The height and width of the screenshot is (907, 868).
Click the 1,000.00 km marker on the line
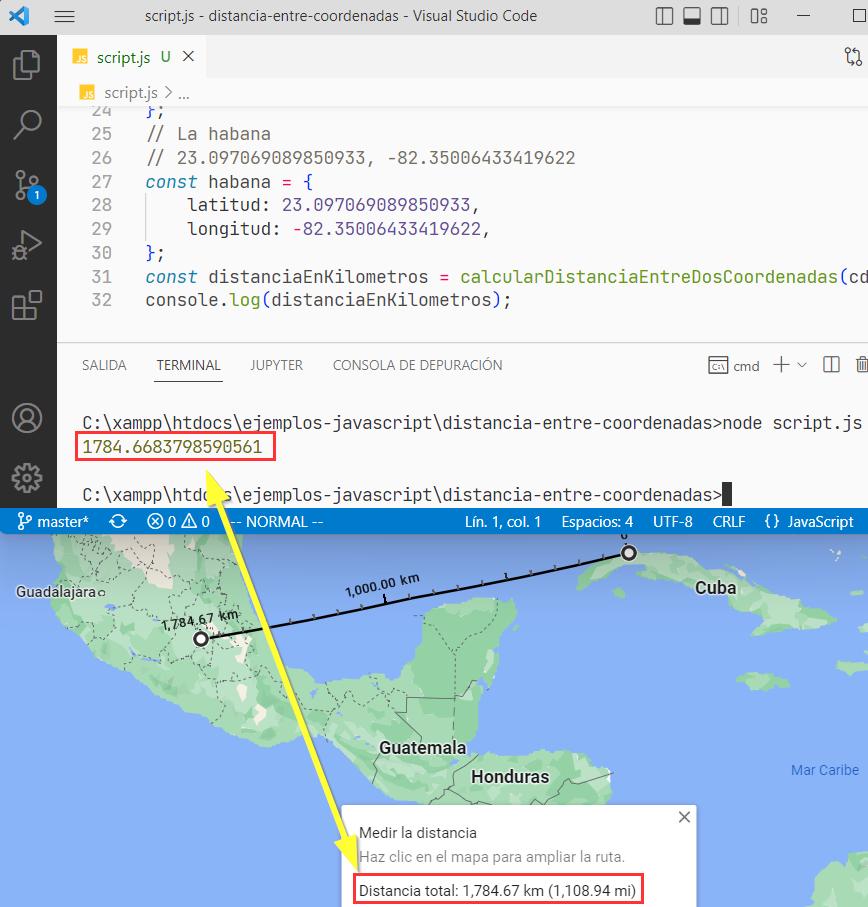382,585
